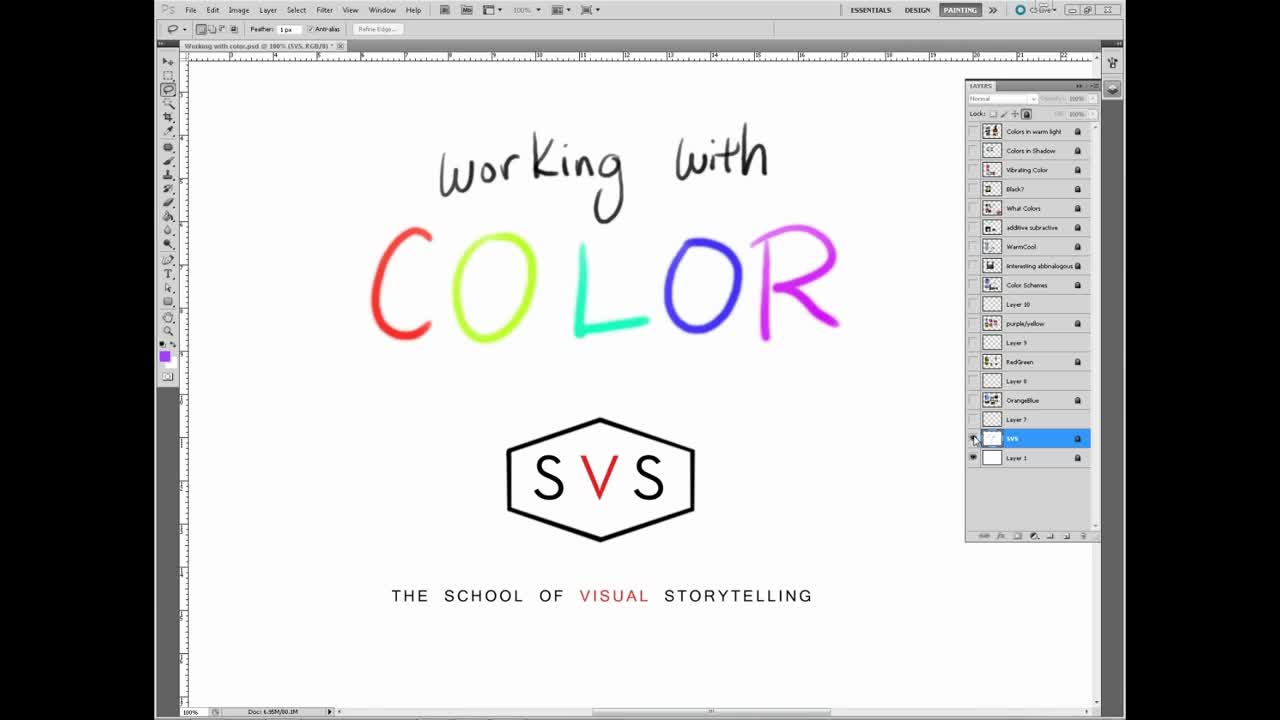The image size is (1280, 720).
Task: Select the Eyedropper tool
Action: (168, 131)
